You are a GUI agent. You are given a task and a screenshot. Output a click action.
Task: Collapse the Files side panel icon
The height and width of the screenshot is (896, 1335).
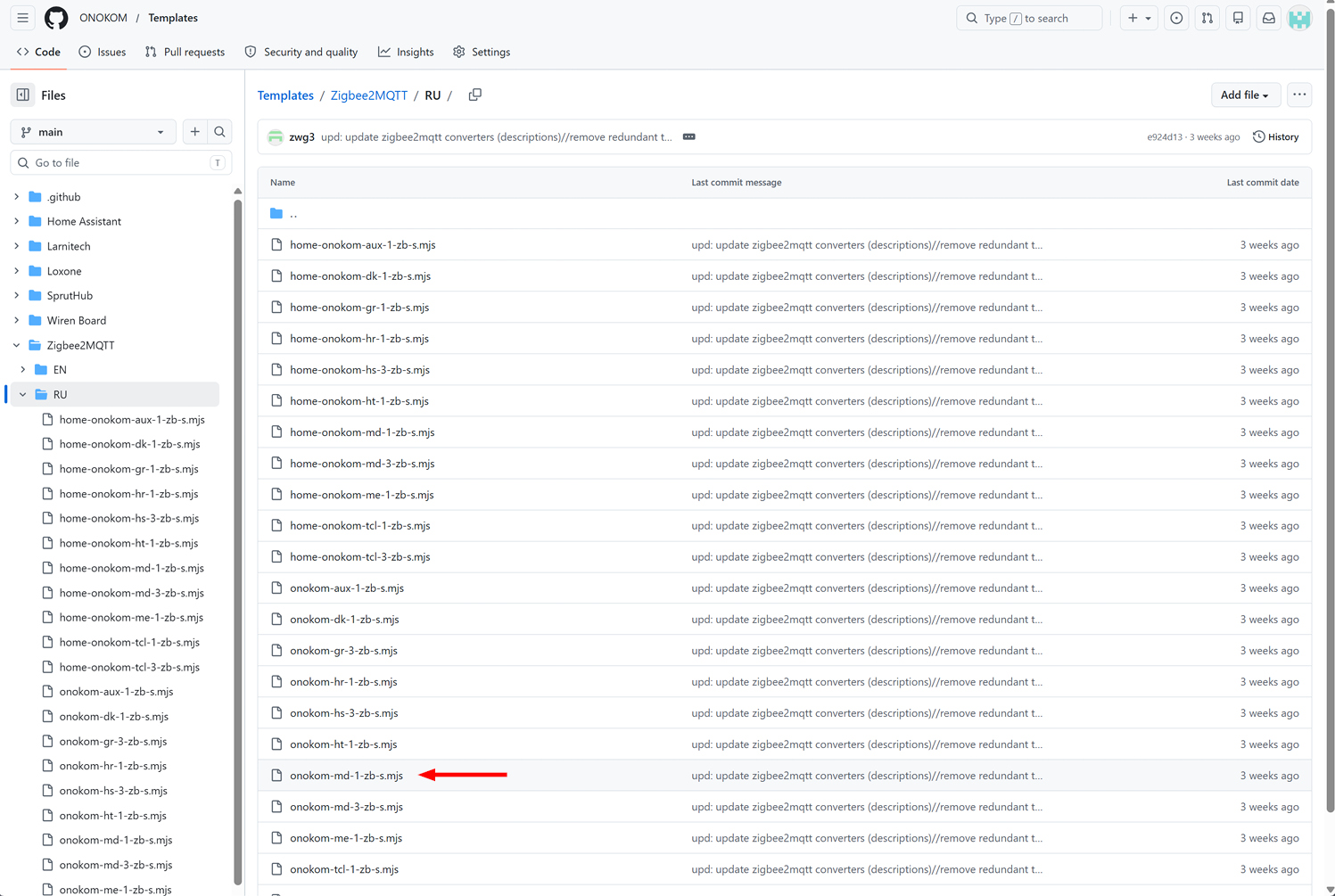(23, 95)
